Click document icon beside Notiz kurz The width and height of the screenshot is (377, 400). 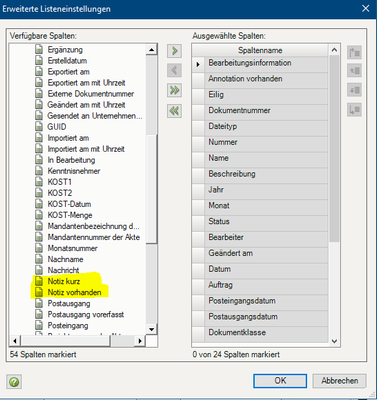tap(39, 281)
